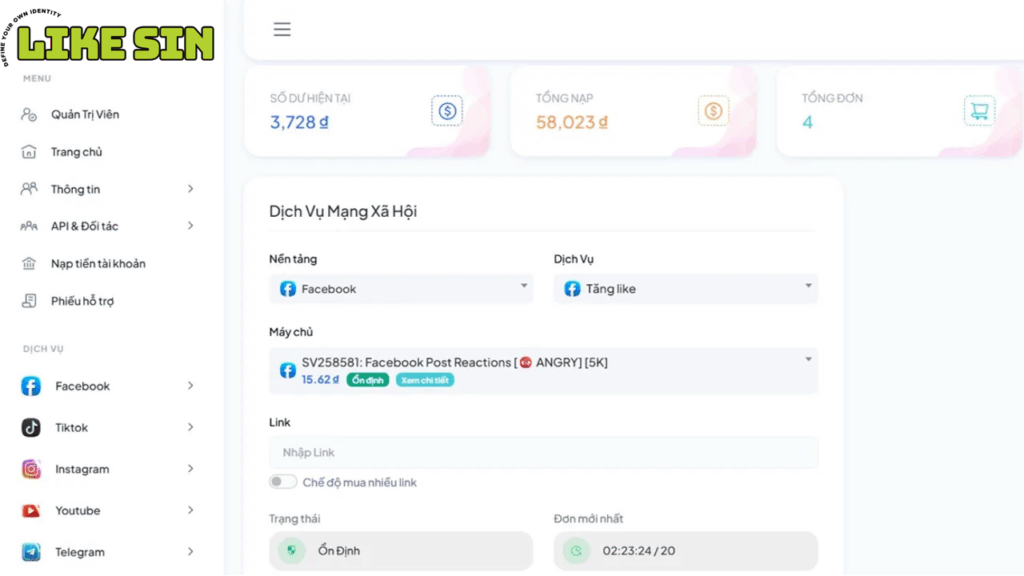Open the Nền tảng platform dropdown

[400, 288]
